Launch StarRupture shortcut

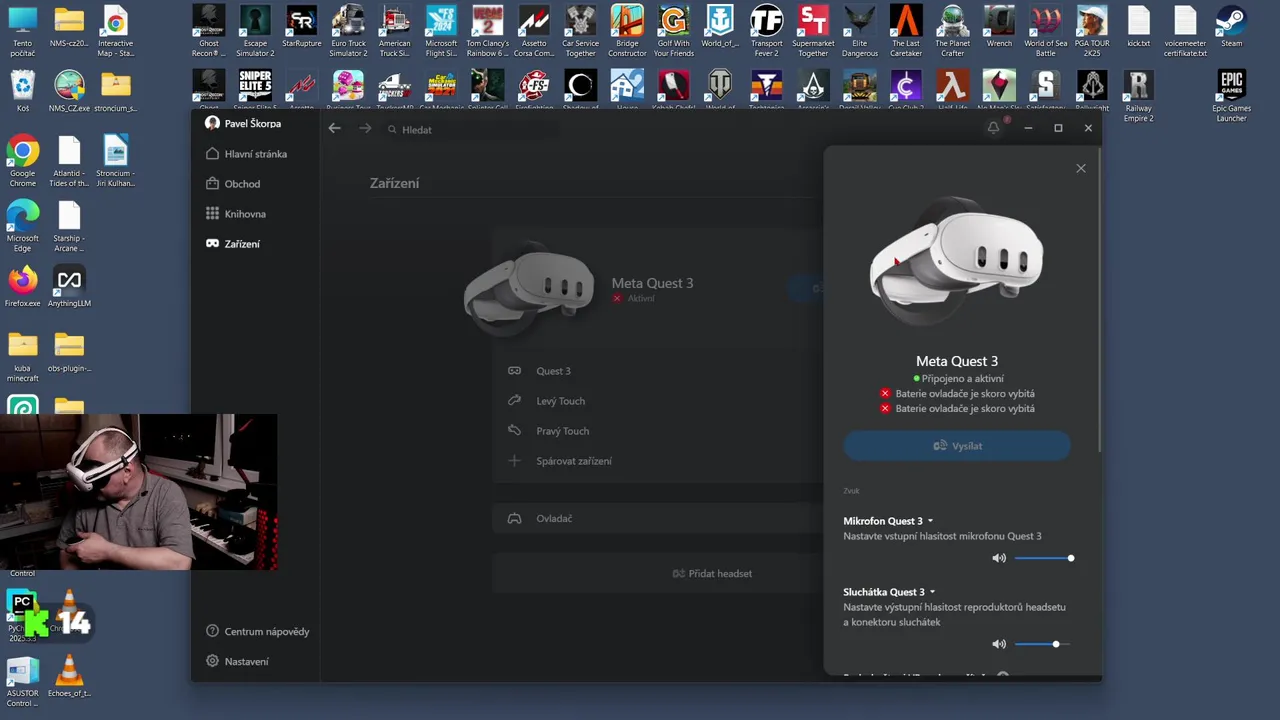coord(301,27)
